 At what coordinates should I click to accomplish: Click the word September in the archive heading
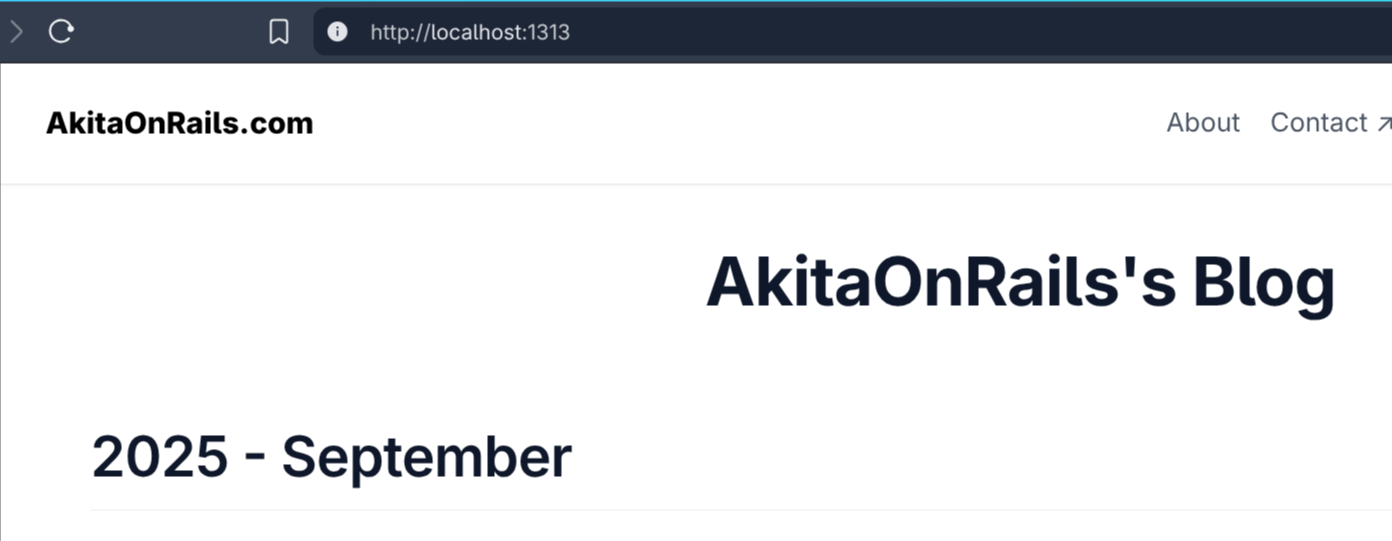(x=427, y=458)
